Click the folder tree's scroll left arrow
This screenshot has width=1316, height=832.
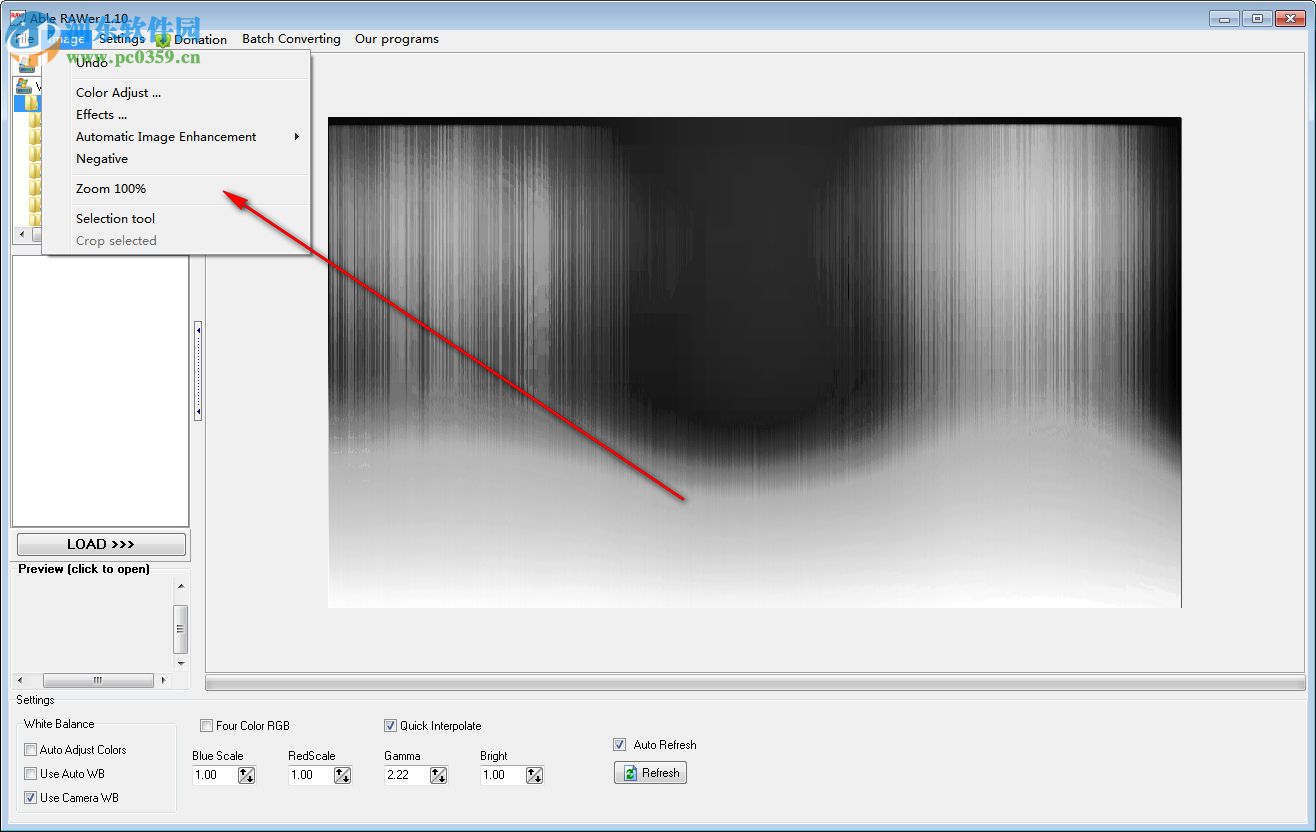click(21, 235)
